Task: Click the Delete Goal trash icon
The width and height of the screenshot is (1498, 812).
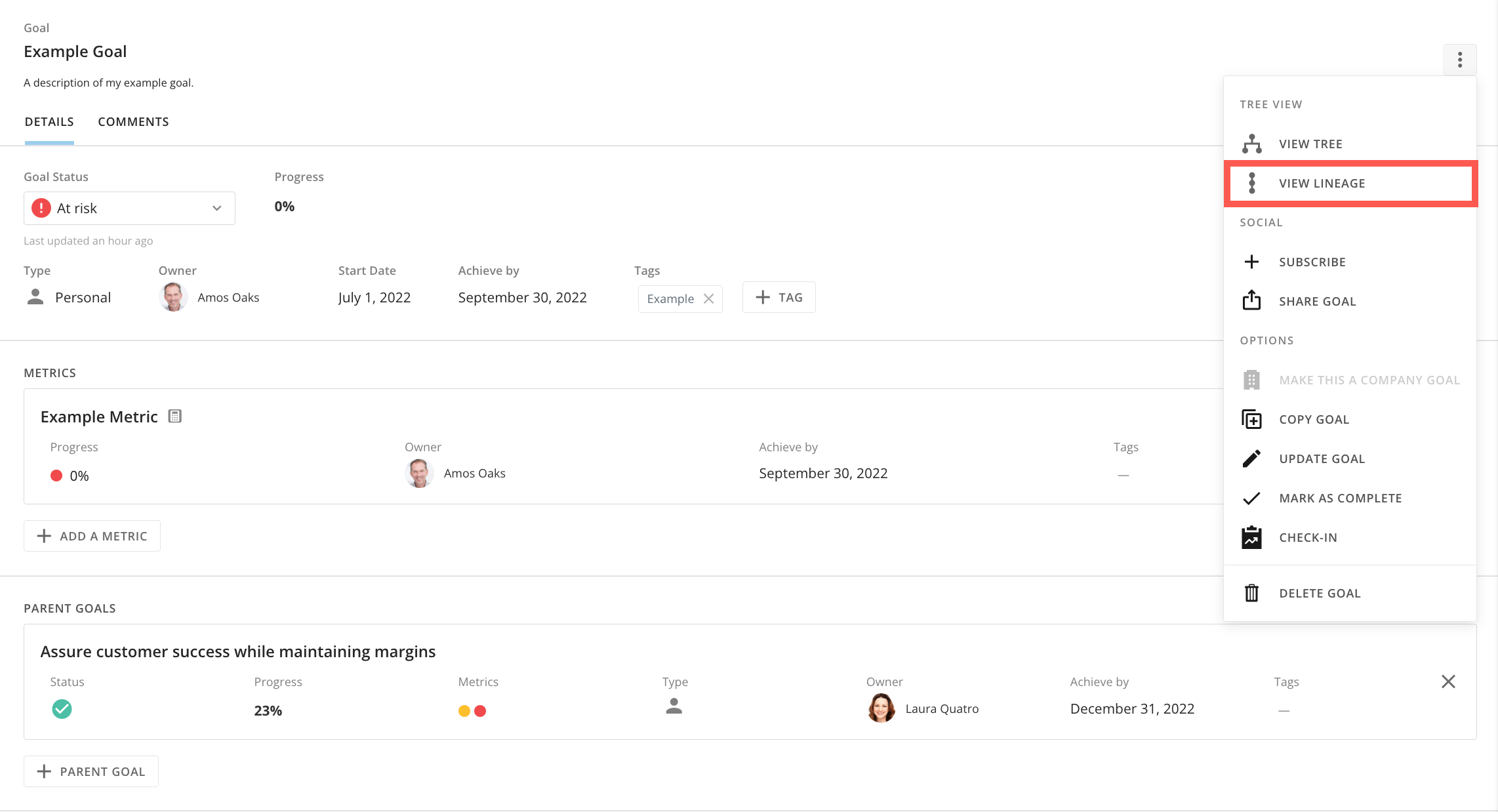Action: tap(1251, 593)
